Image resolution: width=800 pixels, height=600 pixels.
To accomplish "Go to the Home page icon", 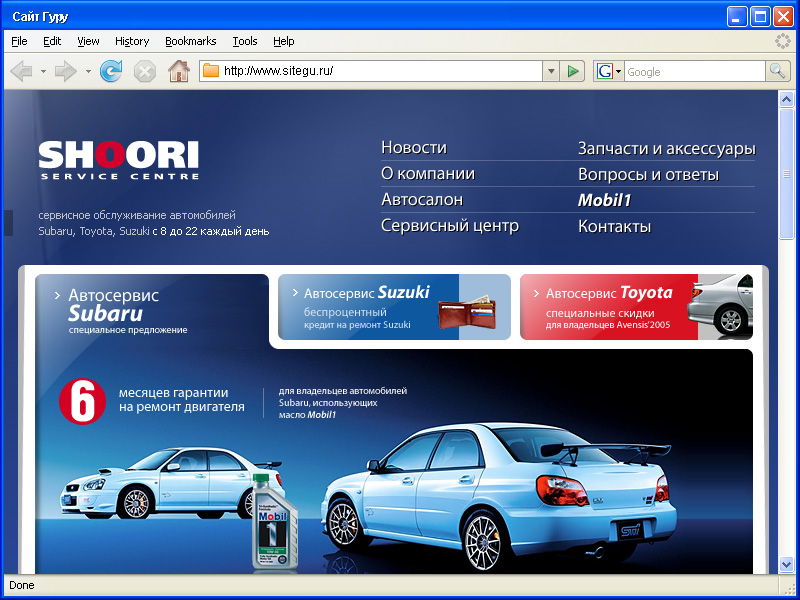I will (x=179, y=71).
